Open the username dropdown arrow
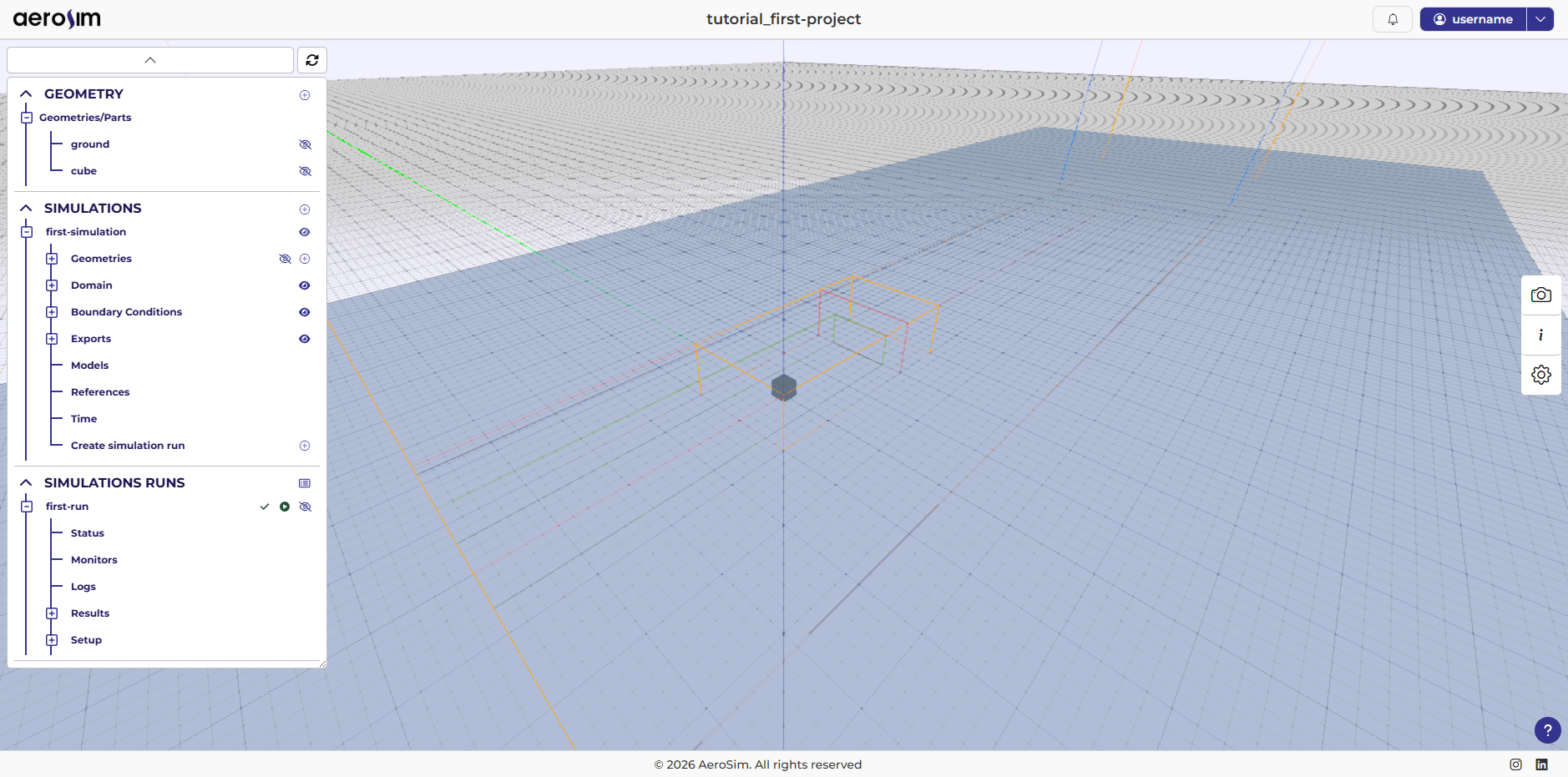Screen dimensions: 1568x777 [x=1540, y=19]
